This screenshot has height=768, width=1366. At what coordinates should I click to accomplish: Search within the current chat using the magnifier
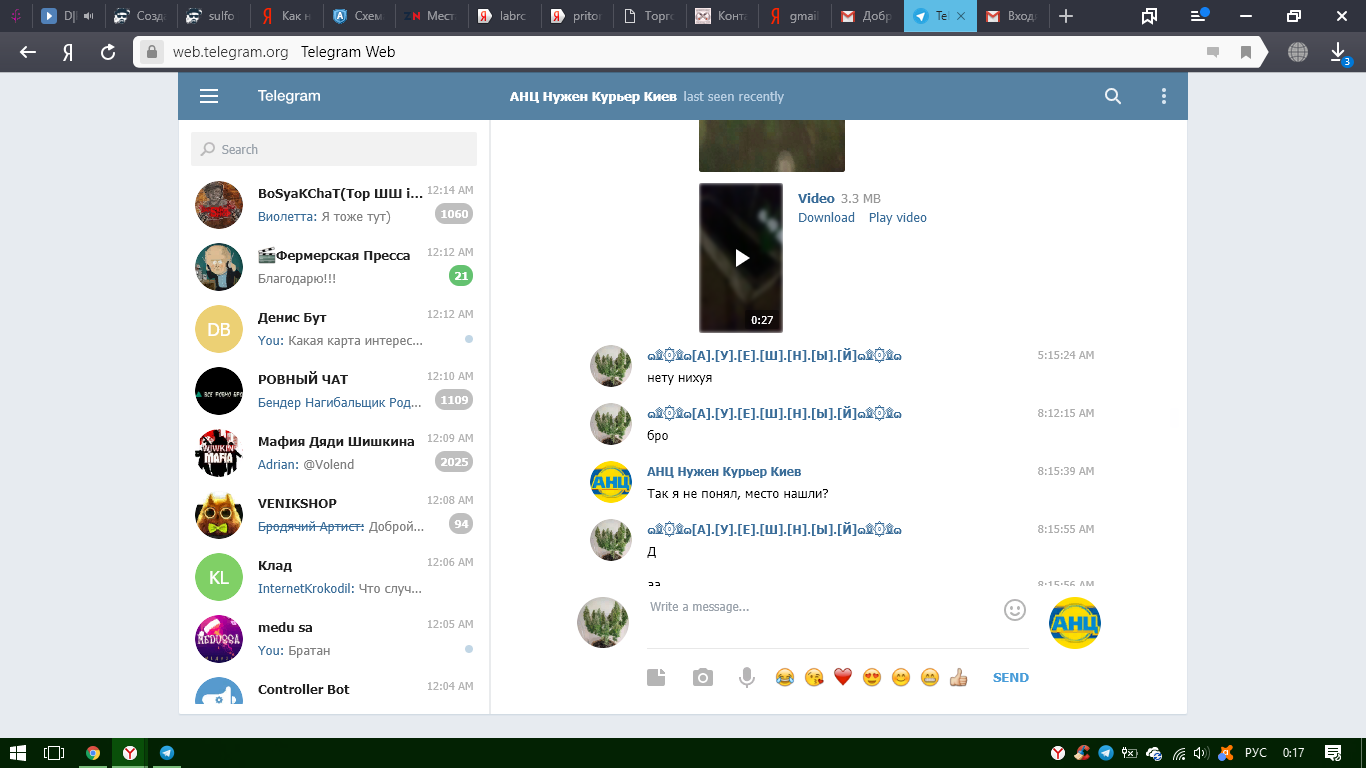tap(1113, 96)
